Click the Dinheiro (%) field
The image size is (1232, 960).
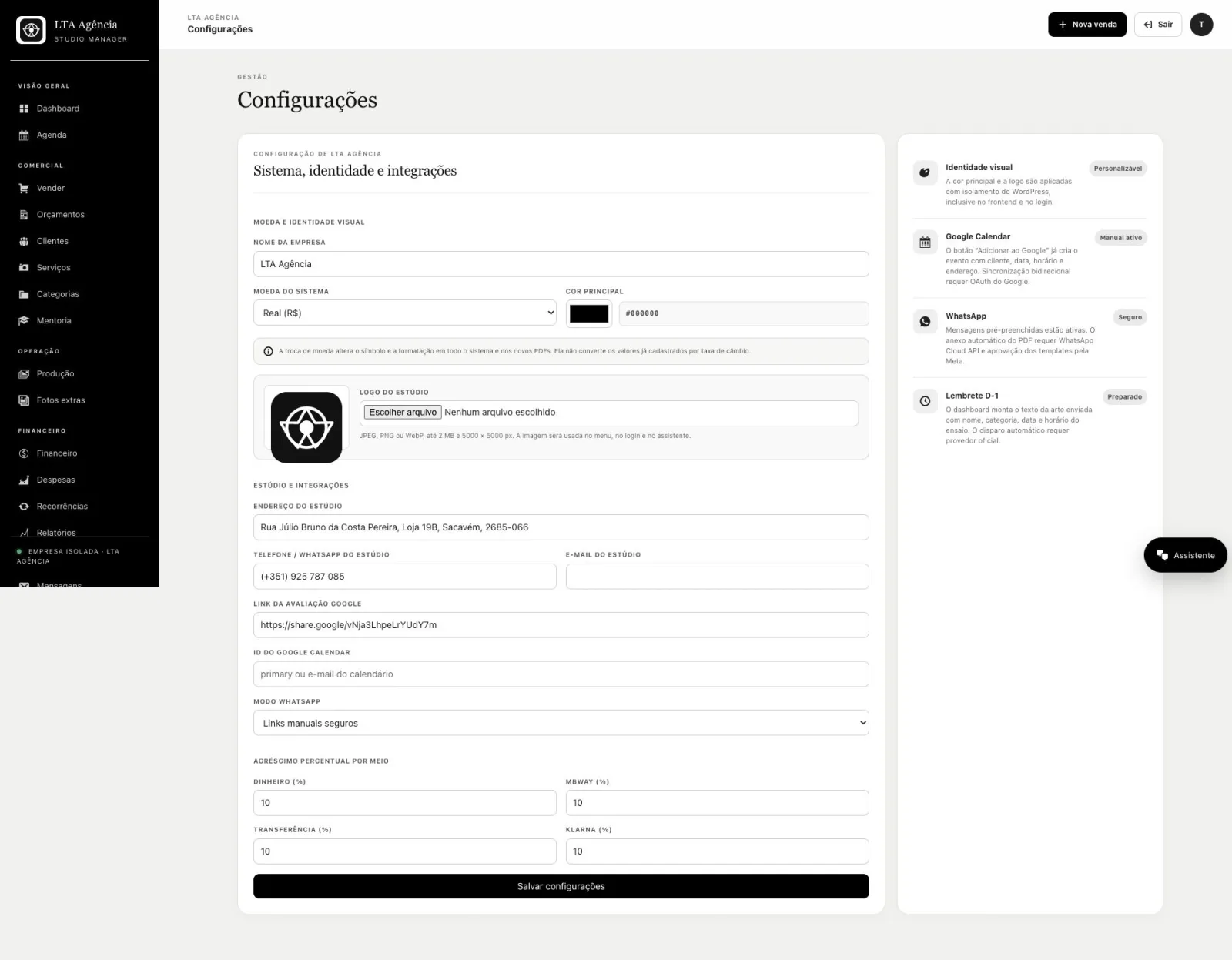click(x=405, y=803)
